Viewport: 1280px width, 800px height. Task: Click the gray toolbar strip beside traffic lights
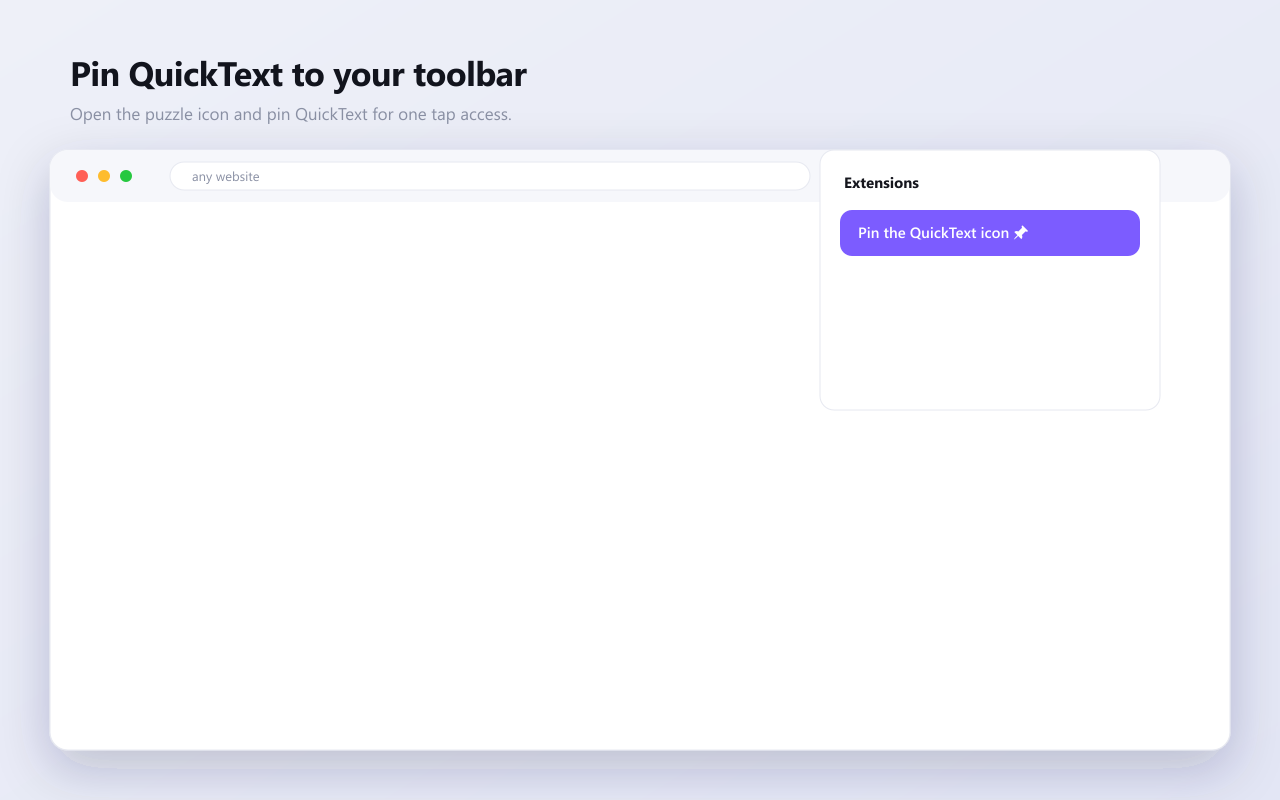150,176
